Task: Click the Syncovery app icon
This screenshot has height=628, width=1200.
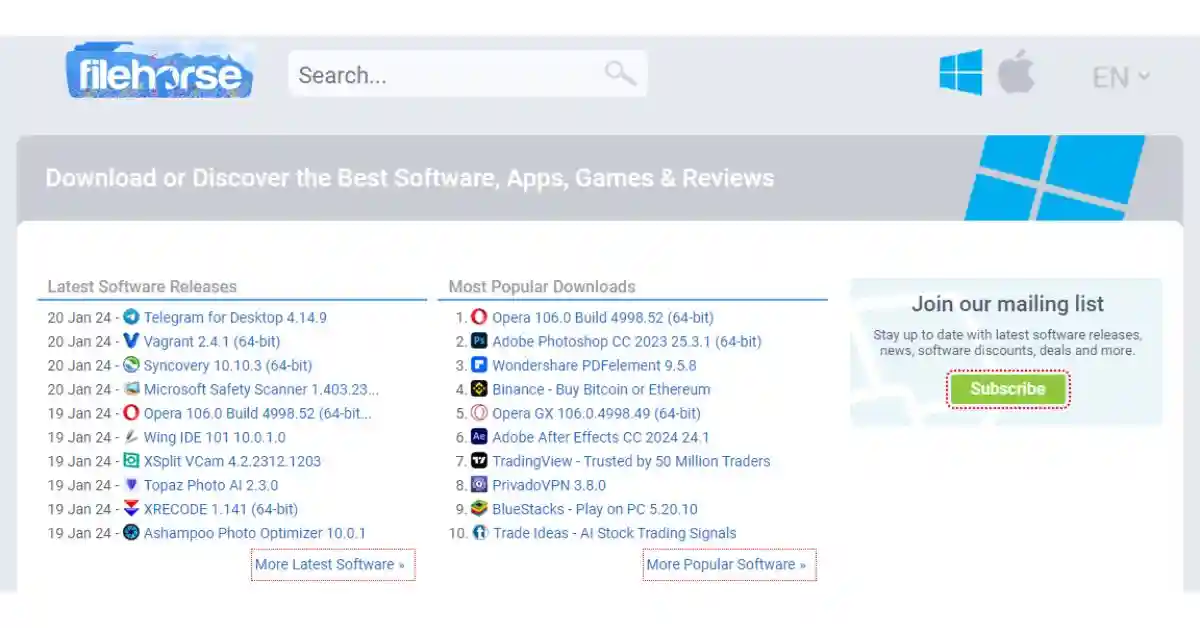Action: point(131,365)
